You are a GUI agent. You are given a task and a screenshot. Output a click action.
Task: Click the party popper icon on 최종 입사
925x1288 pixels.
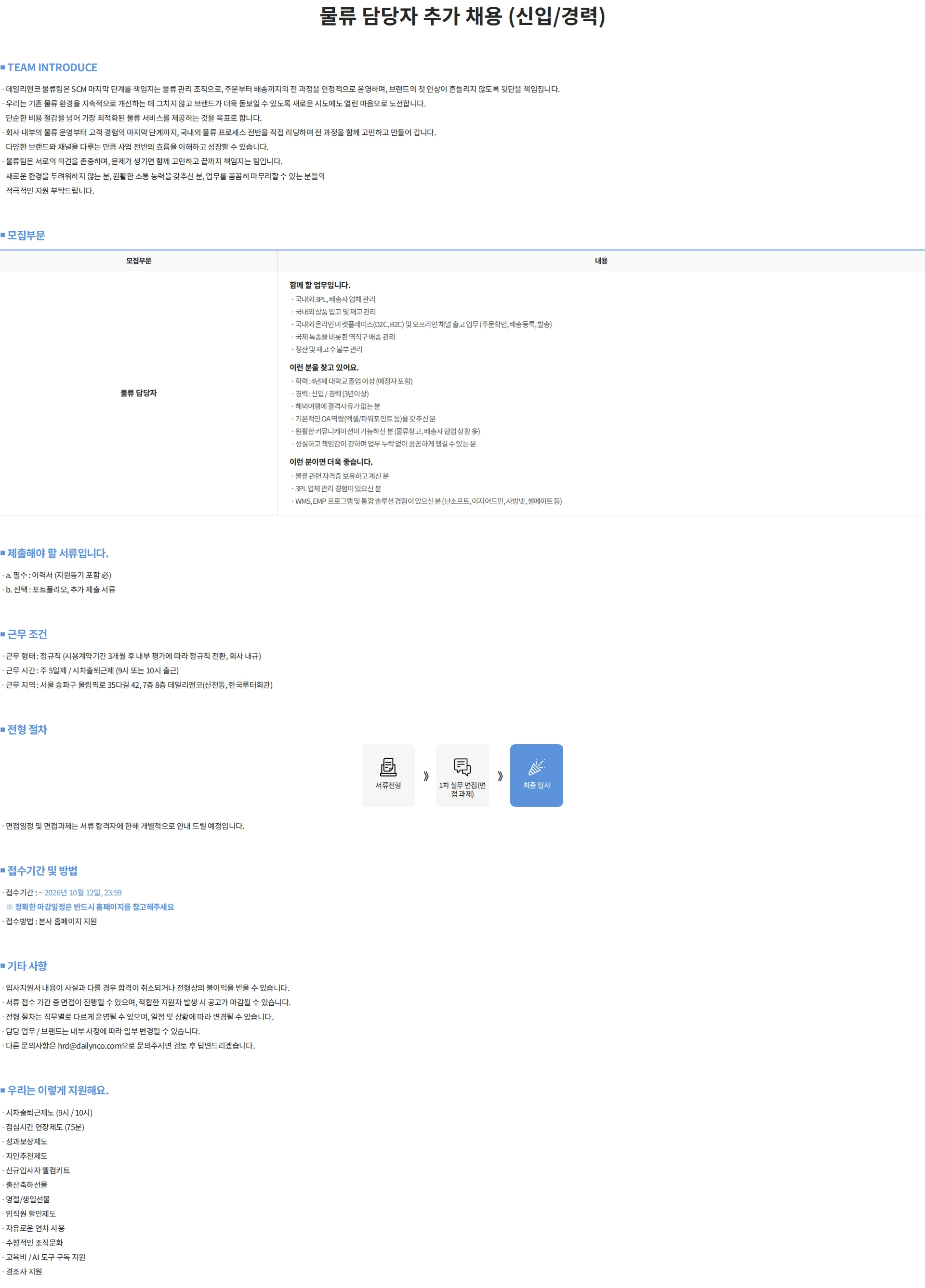[x=536, y=767]
